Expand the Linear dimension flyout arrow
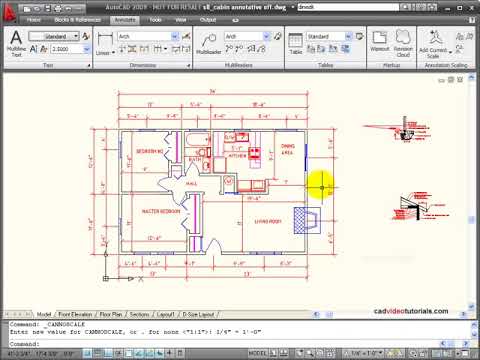 pyautogui.click(x=113, y=53)
